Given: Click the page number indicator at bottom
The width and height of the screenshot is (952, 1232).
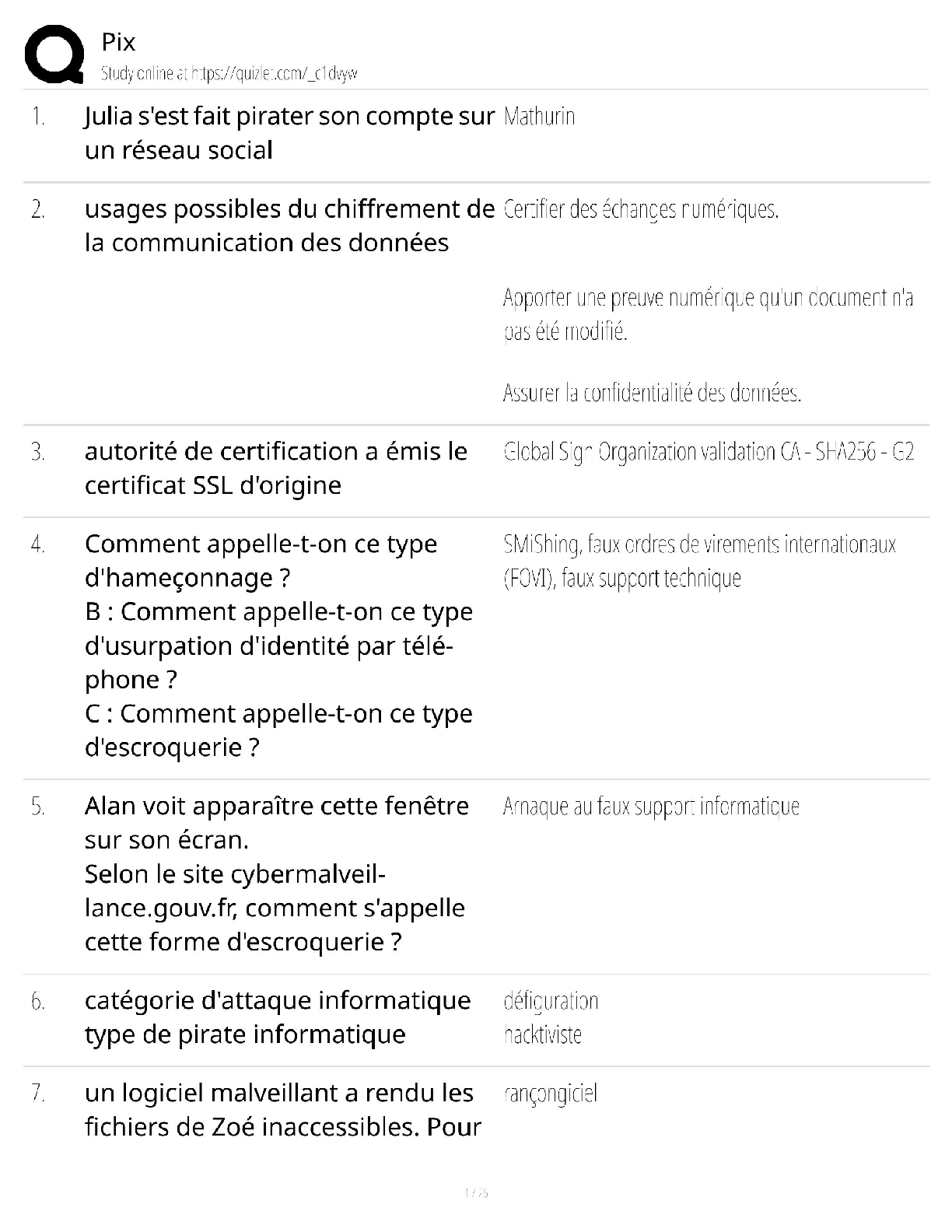Looking at the screenshot, I should point(475,1192).
